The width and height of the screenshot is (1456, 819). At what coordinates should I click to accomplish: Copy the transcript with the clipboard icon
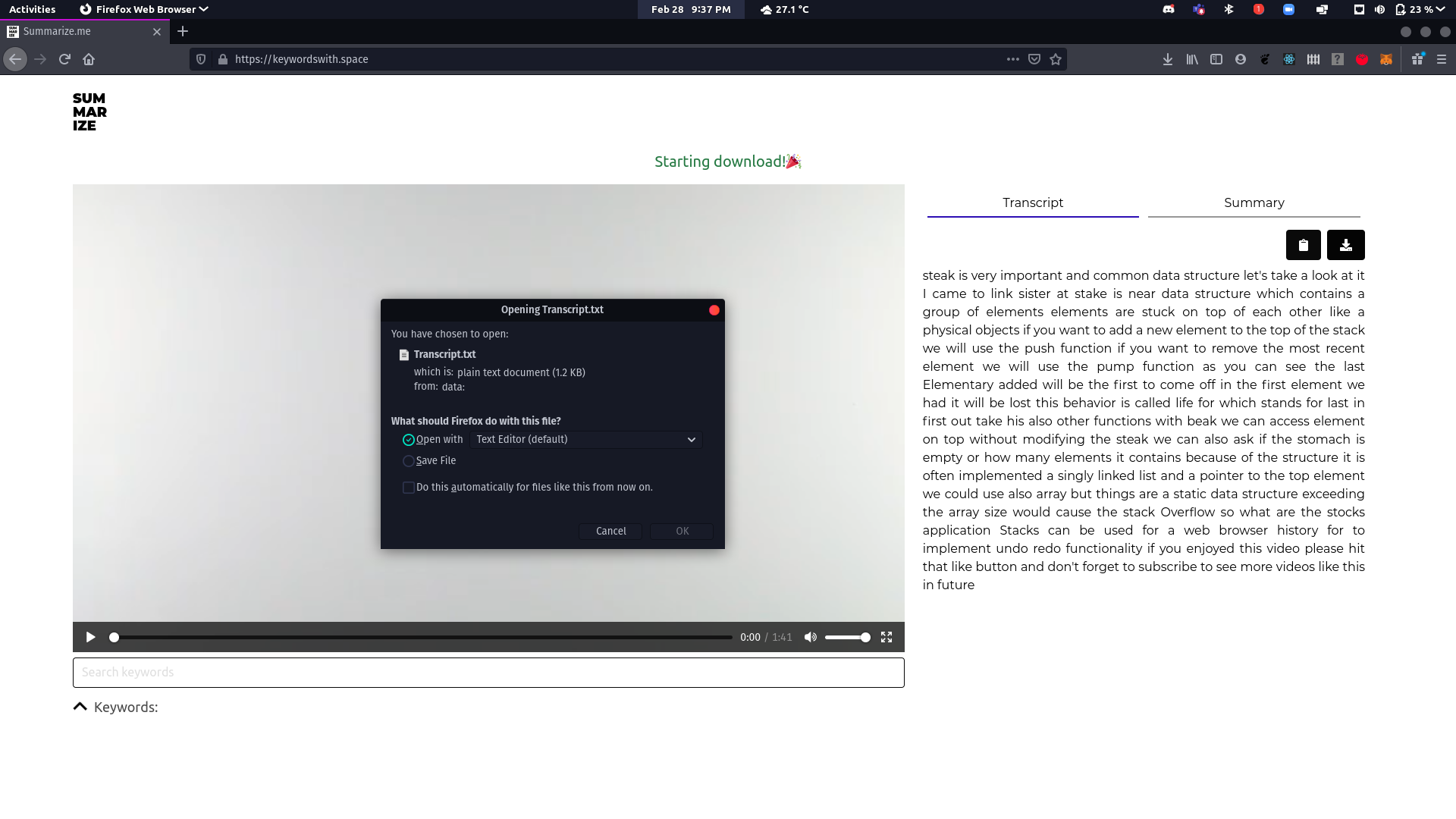(1303, 245)
